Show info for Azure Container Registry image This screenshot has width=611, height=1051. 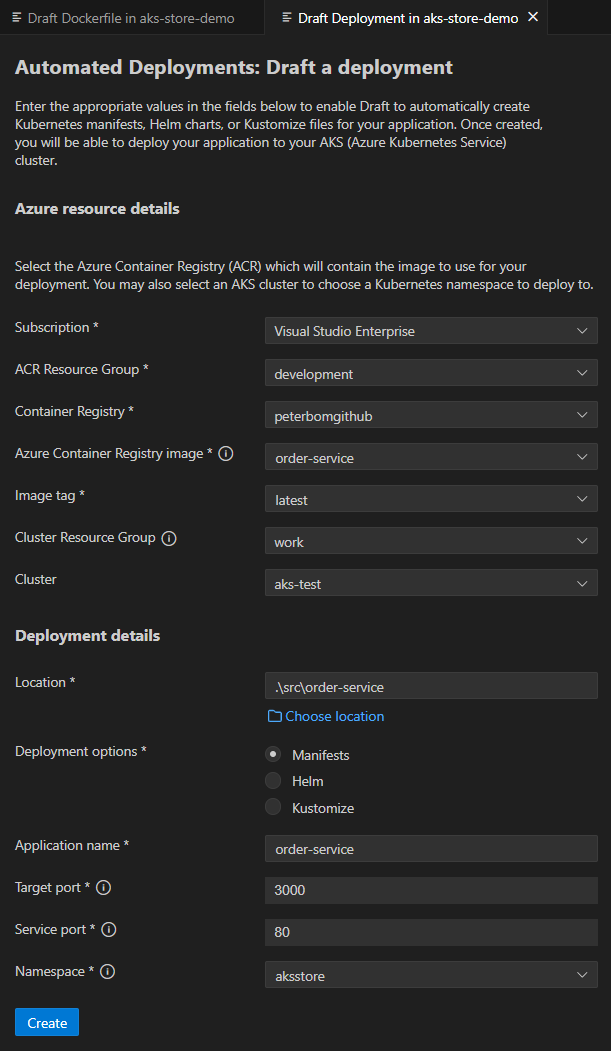coord(226,454)
